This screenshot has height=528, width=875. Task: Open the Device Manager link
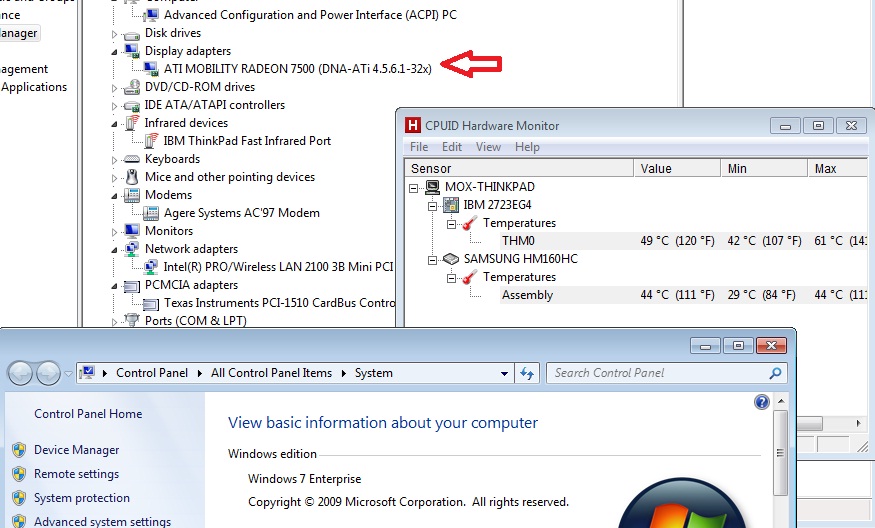click(76, 450)
